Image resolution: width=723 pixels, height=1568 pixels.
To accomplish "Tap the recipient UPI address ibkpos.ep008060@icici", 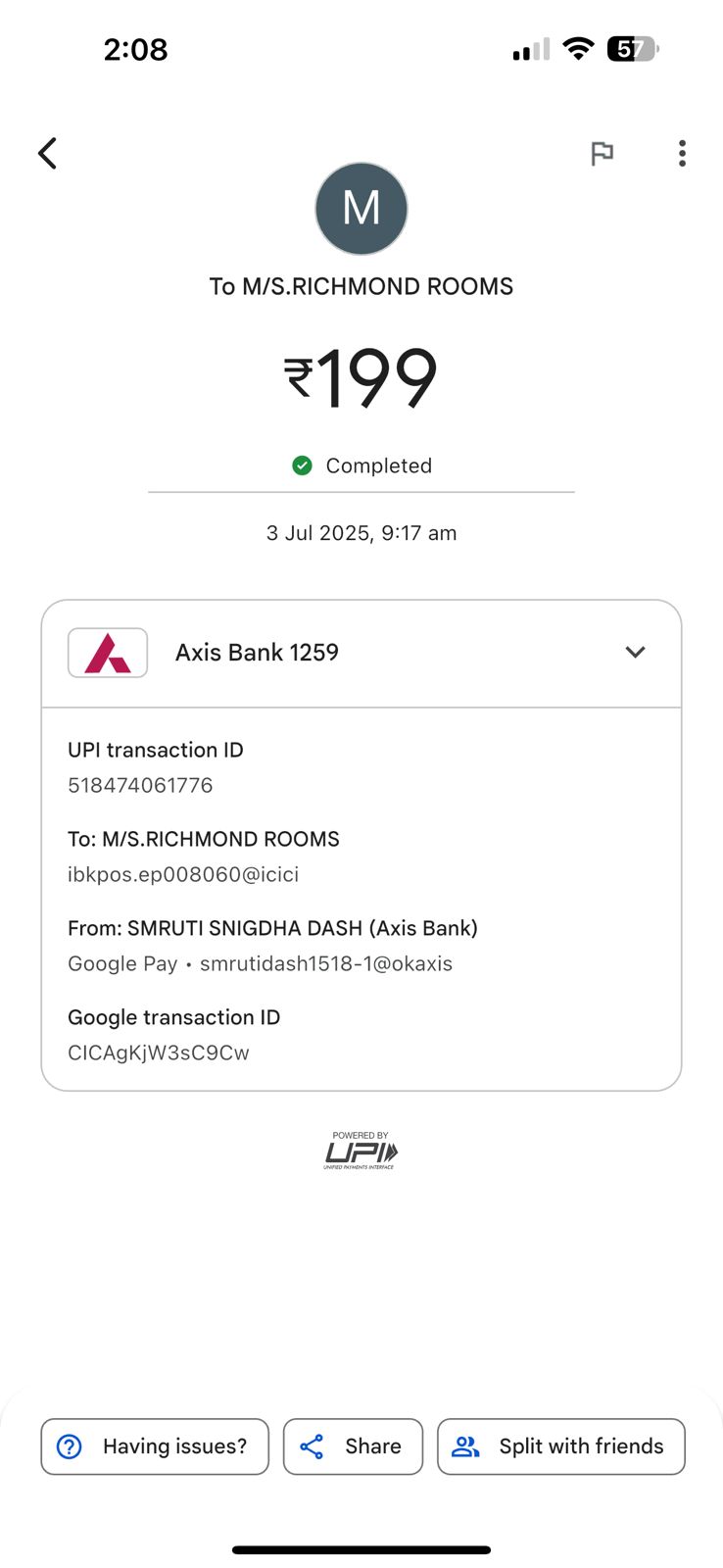I will (183, 874).
